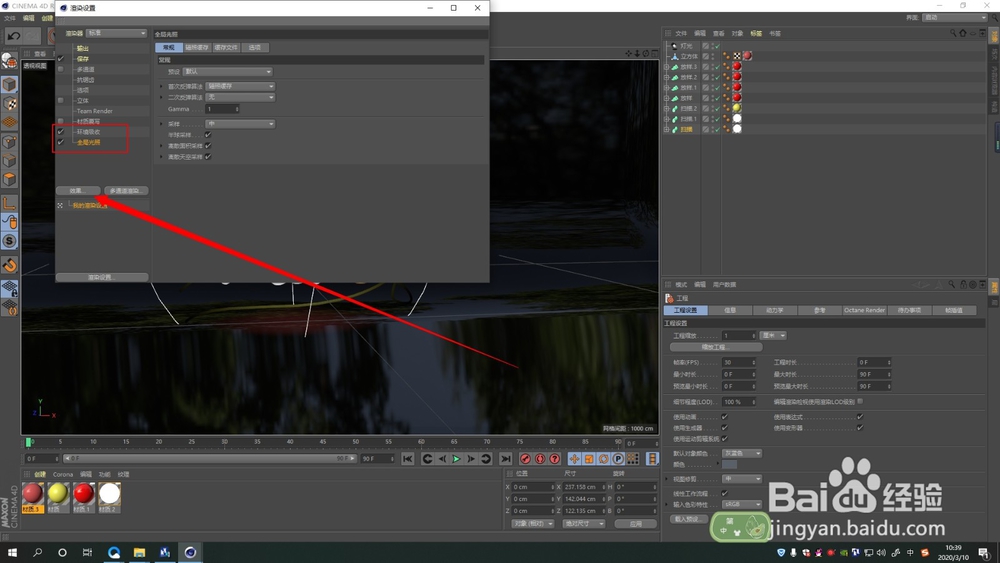Select the yellow 材质 material swatch
The image size is (1000, 563).
(x=57, y=495)
